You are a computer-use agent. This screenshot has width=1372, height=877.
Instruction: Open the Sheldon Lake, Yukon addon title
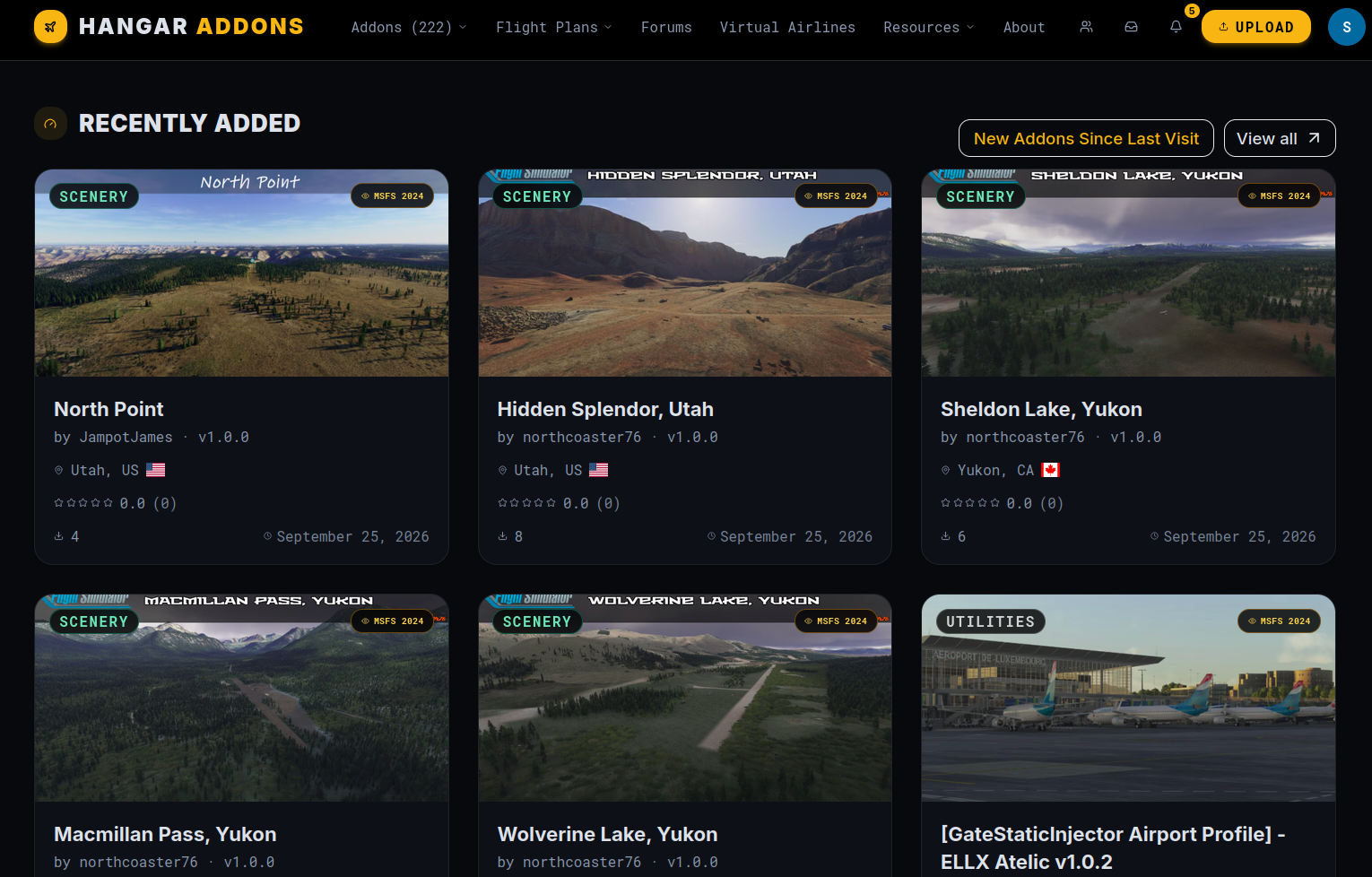tap(1041, 409)
